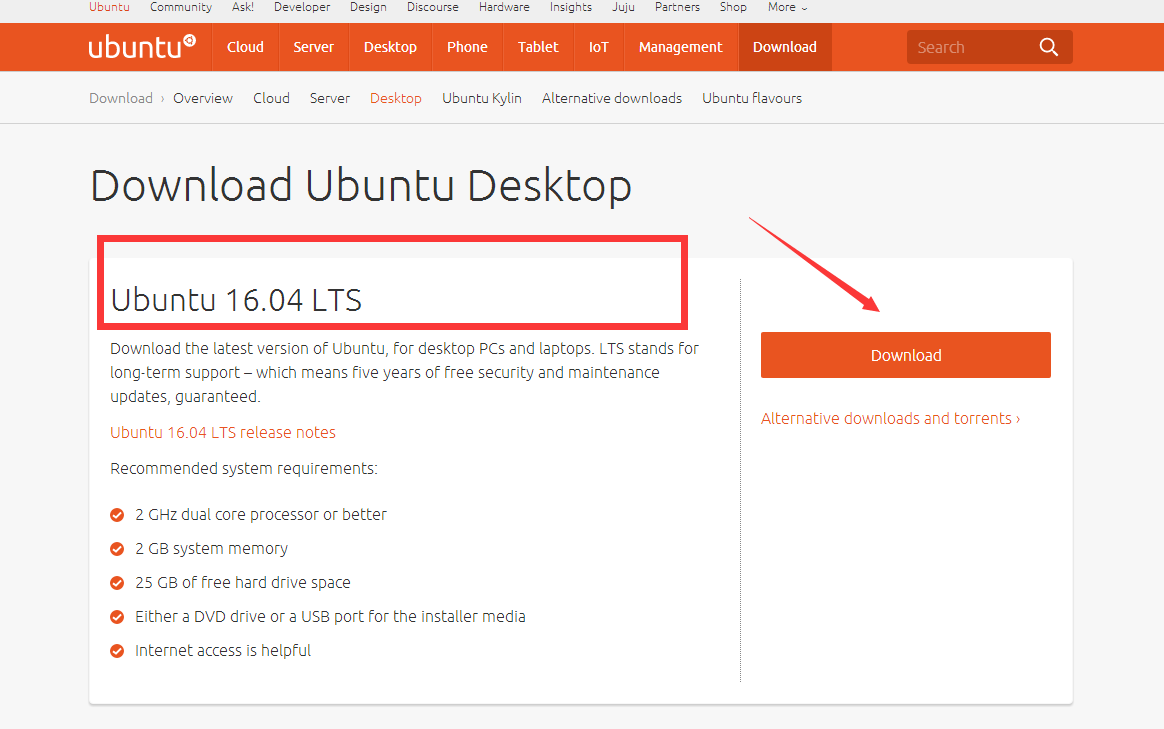Go to Server sub-navigation tab

click(x=330, y=98)
